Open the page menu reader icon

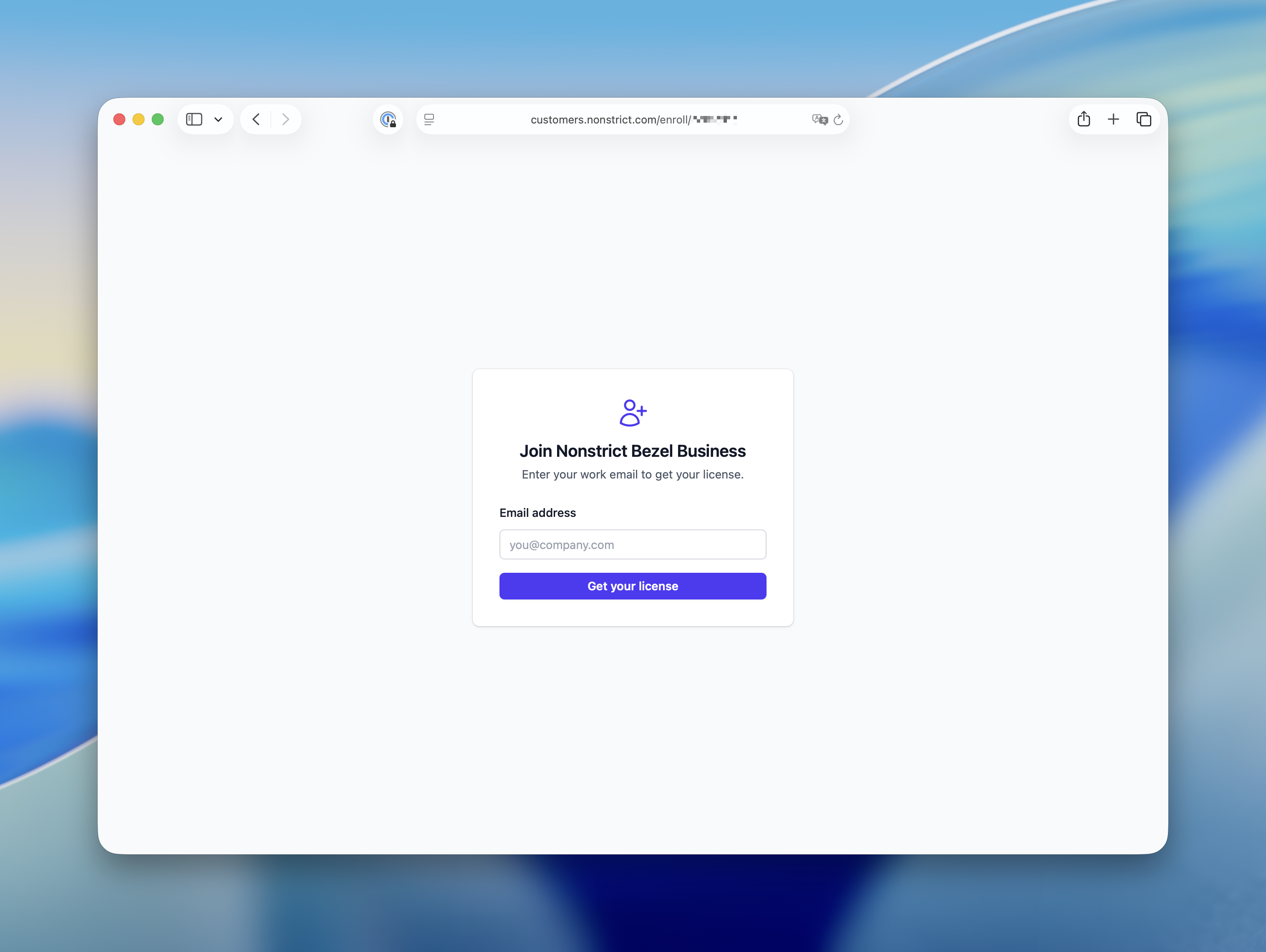(x=429, y=119)
